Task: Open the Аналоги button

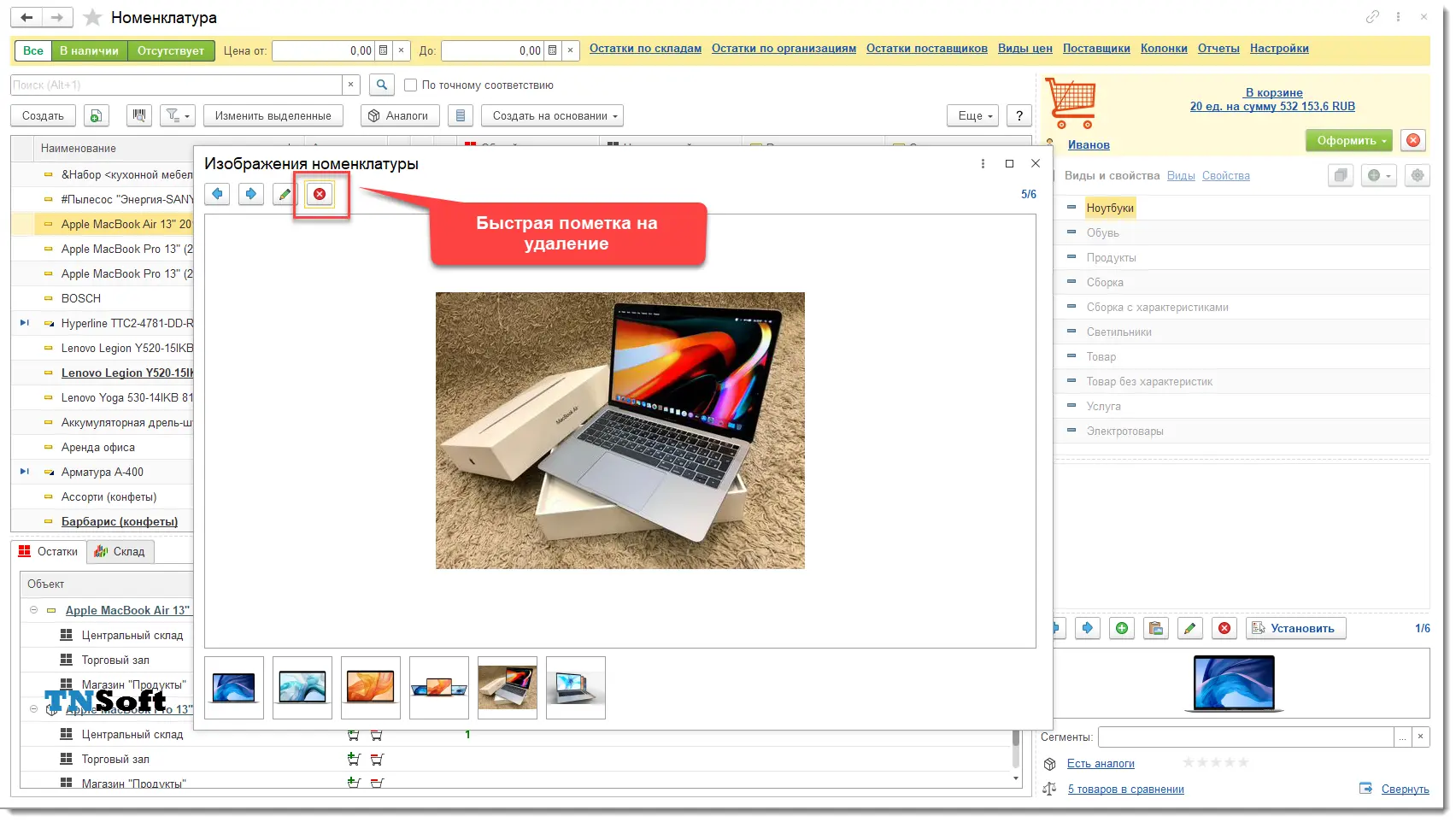Action: point(400,115)
